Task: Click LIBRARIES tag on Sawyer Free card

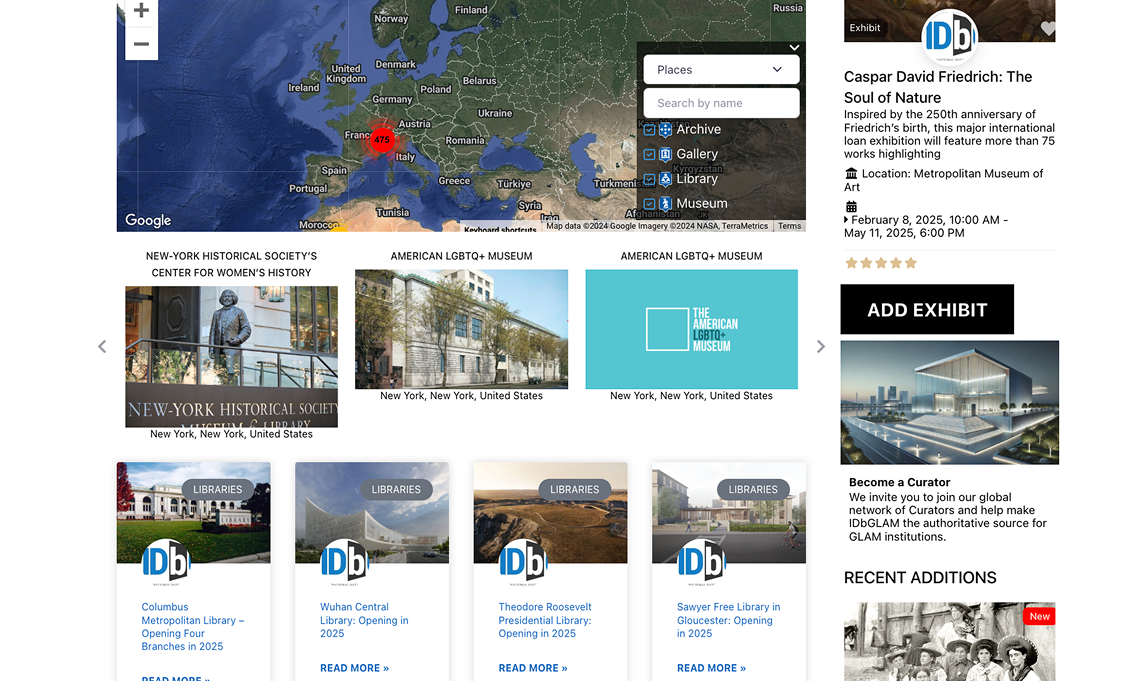Action: tap(753, 489)
